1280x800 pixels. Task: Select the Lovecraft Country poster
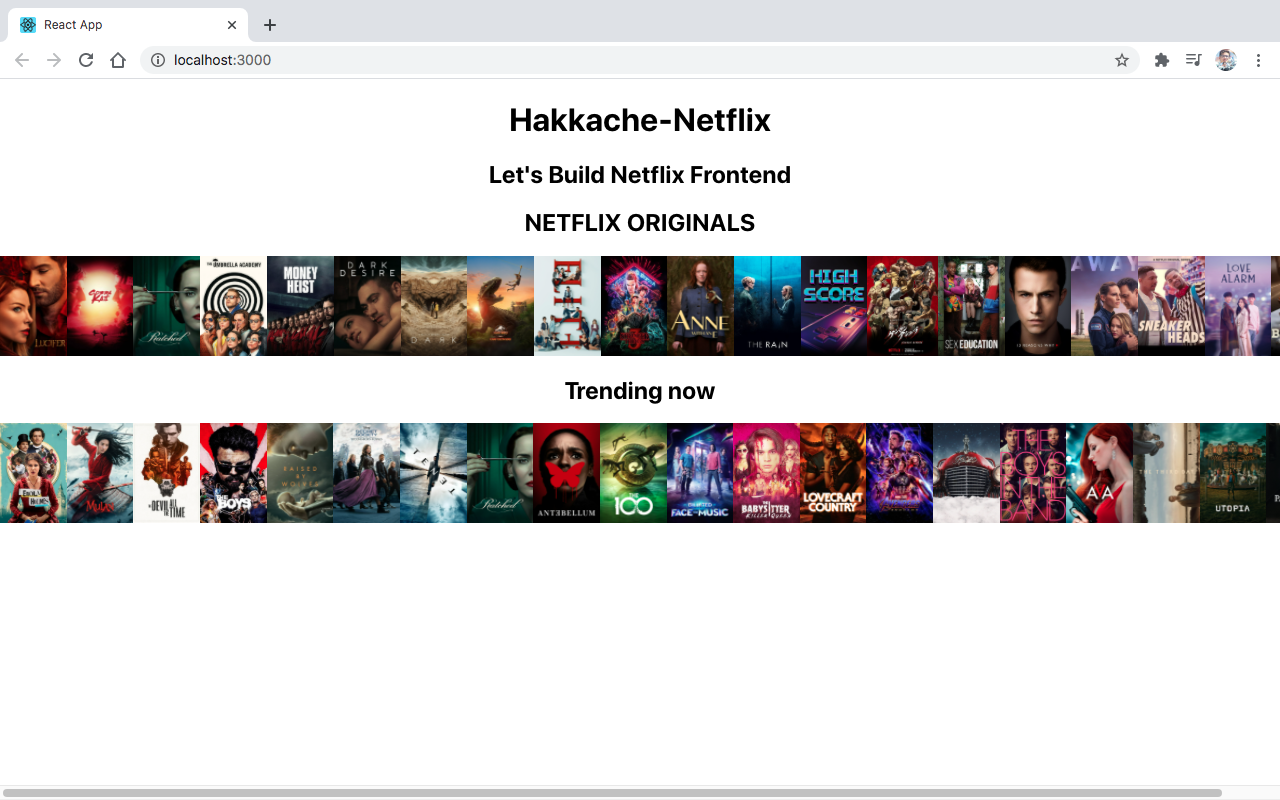point(833,473)
